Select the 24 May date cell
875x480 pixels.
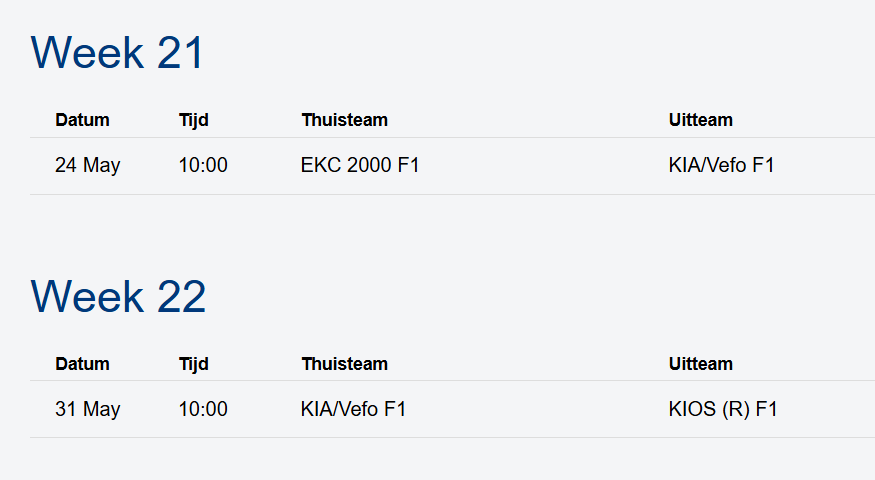[x=88, y=165]
